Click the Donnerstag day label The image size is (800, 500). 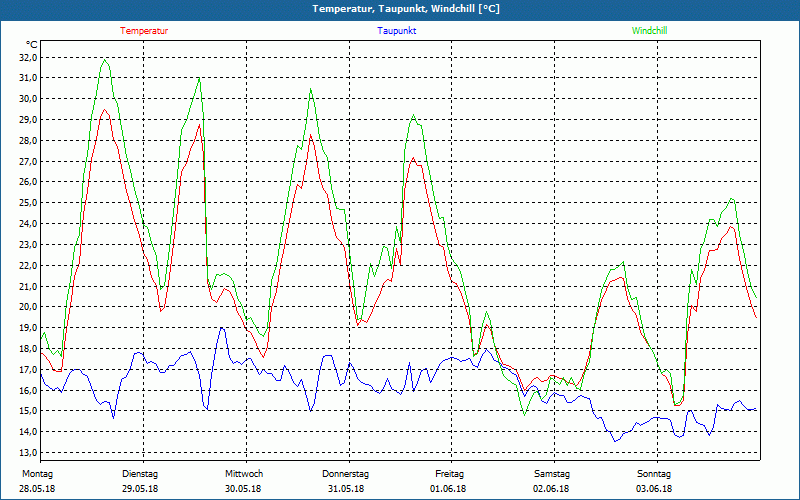point(346,474)
